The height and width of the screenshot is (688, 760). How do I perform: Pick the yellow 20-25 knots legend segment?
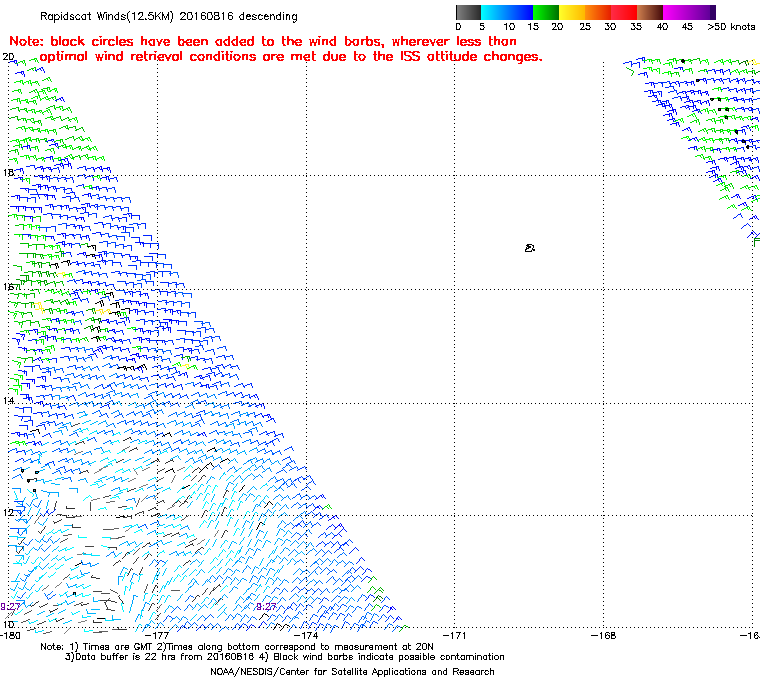[572, 12]
